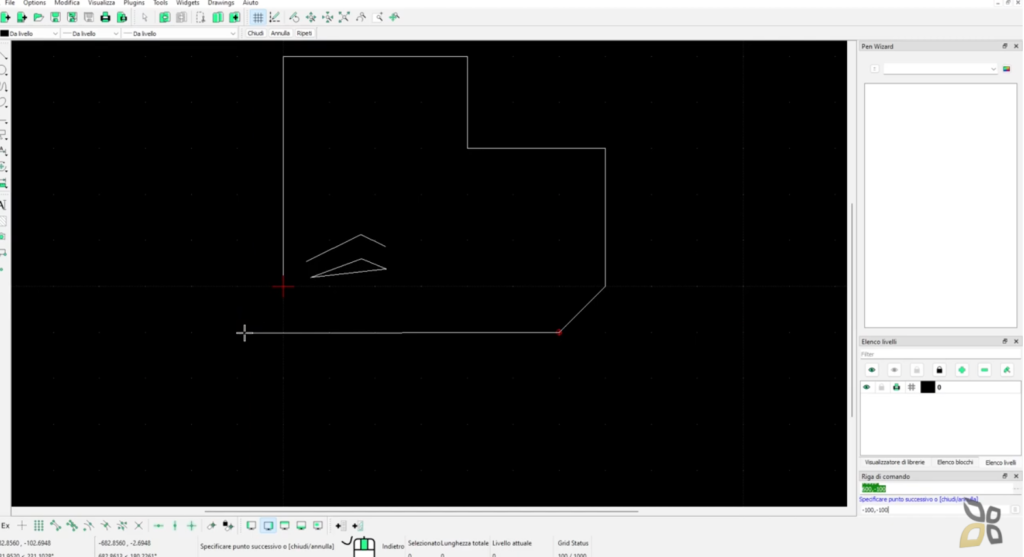Lock all layers black padlock icon
Screen dimensions: 1024x557
[x=939, y=370]
